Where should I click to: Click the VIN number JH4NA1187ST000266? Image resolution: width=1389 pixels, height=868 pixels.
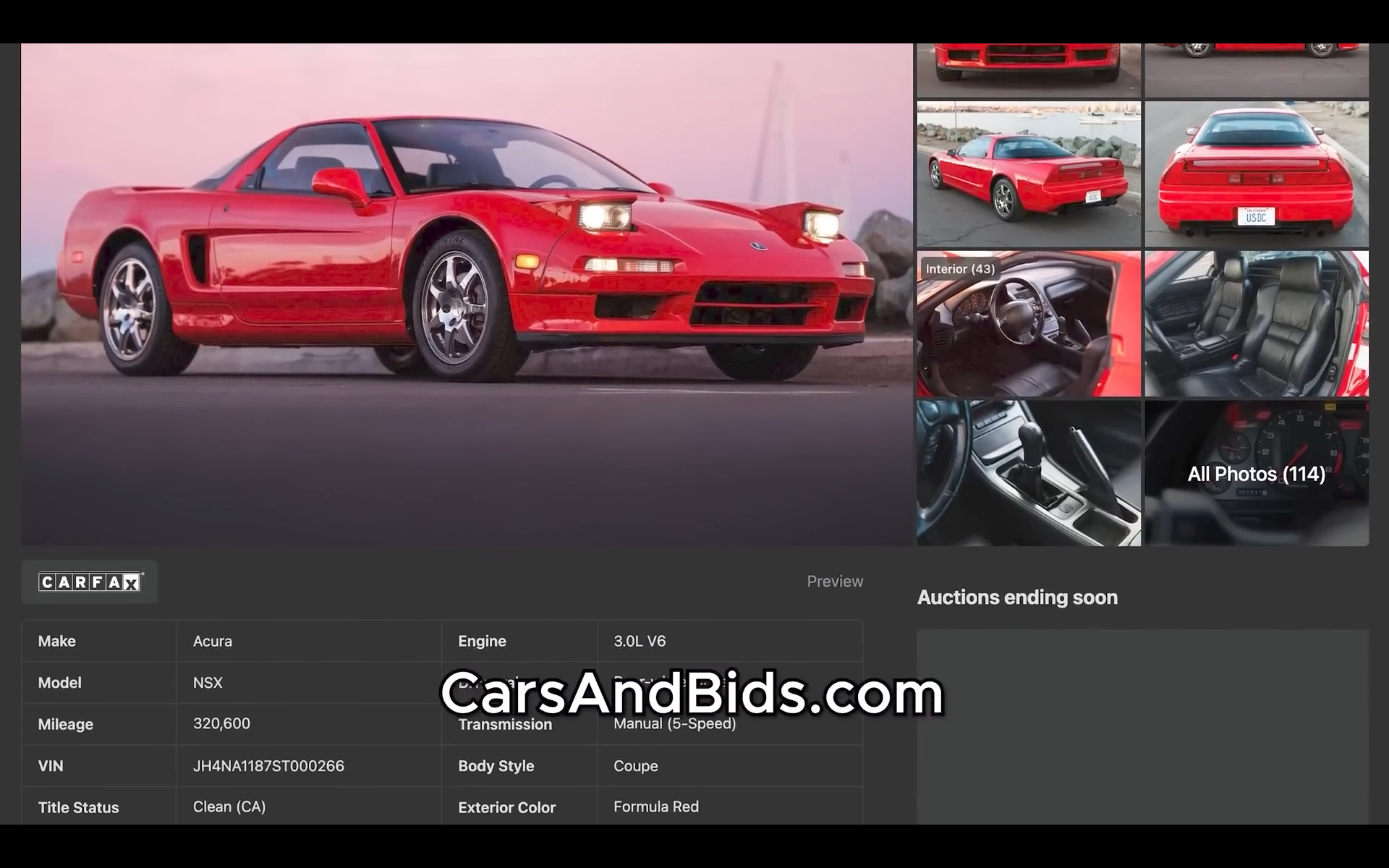(x=268, y=766)
